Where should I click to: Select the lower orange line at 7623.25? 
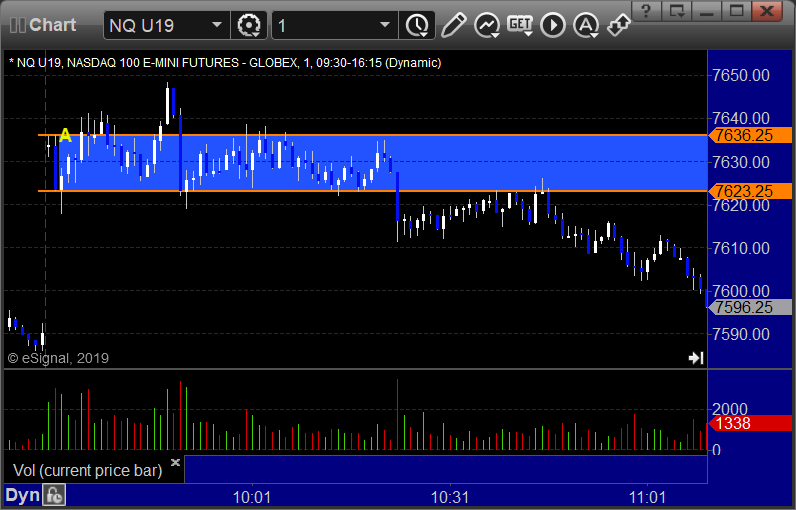pos(373,191)
